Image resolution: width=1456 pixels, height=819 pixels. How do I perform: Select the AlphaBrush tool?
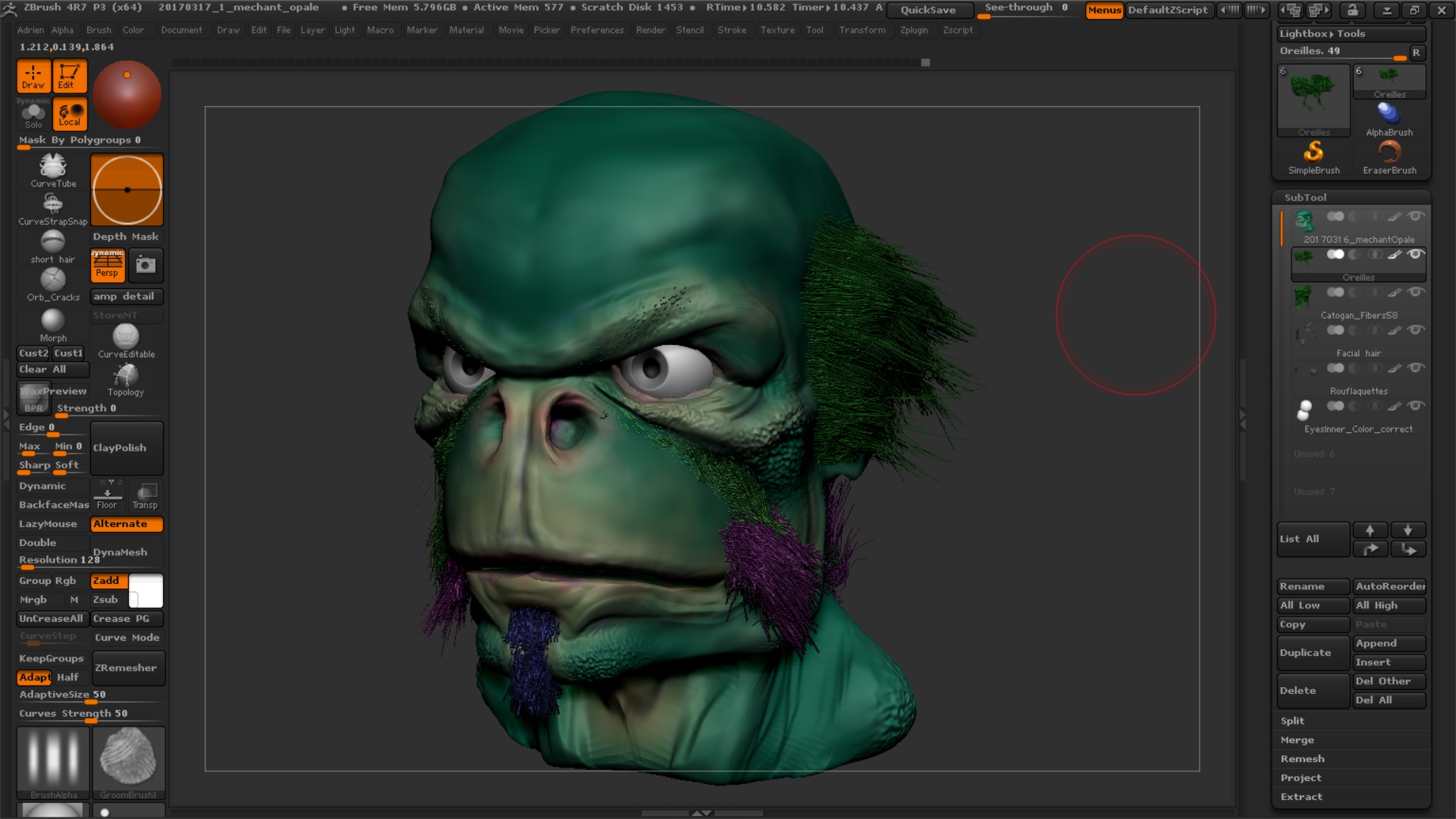tap(1389, 119)
